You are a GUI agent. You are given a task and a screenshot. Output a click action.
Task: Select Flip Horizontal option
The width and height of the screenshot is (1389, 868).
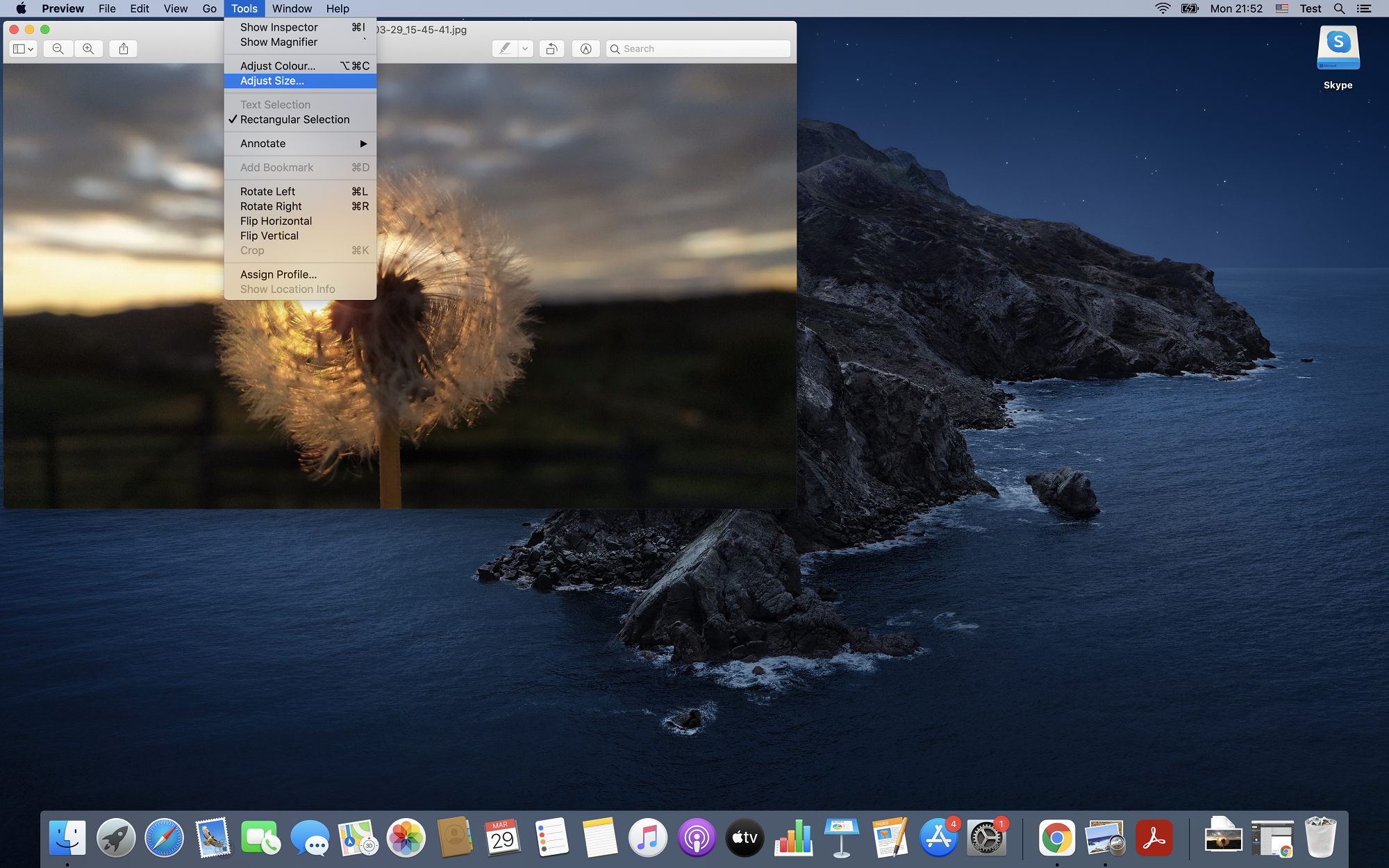(276, 221)
